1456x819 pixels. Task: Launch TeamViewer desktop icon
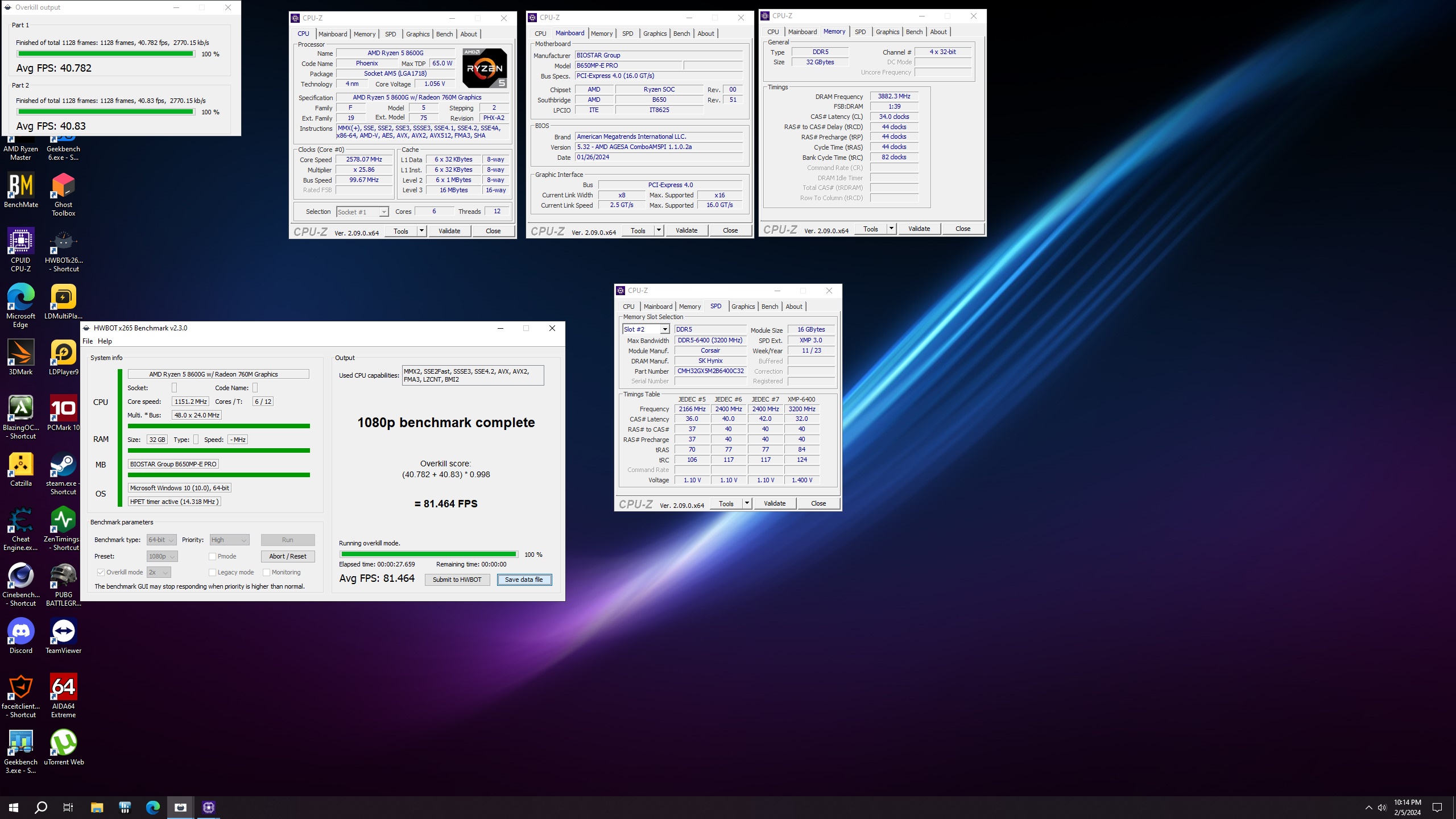coord(63,636)
